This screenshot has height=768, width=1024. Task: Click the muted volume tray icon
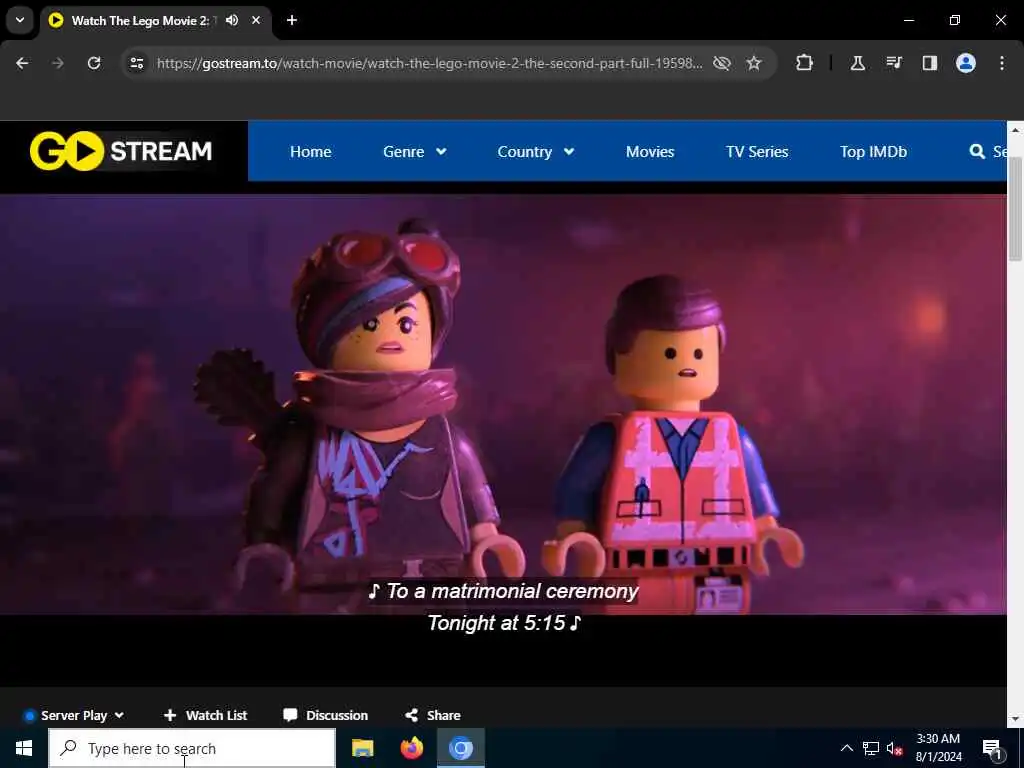(x=894, y=748)
